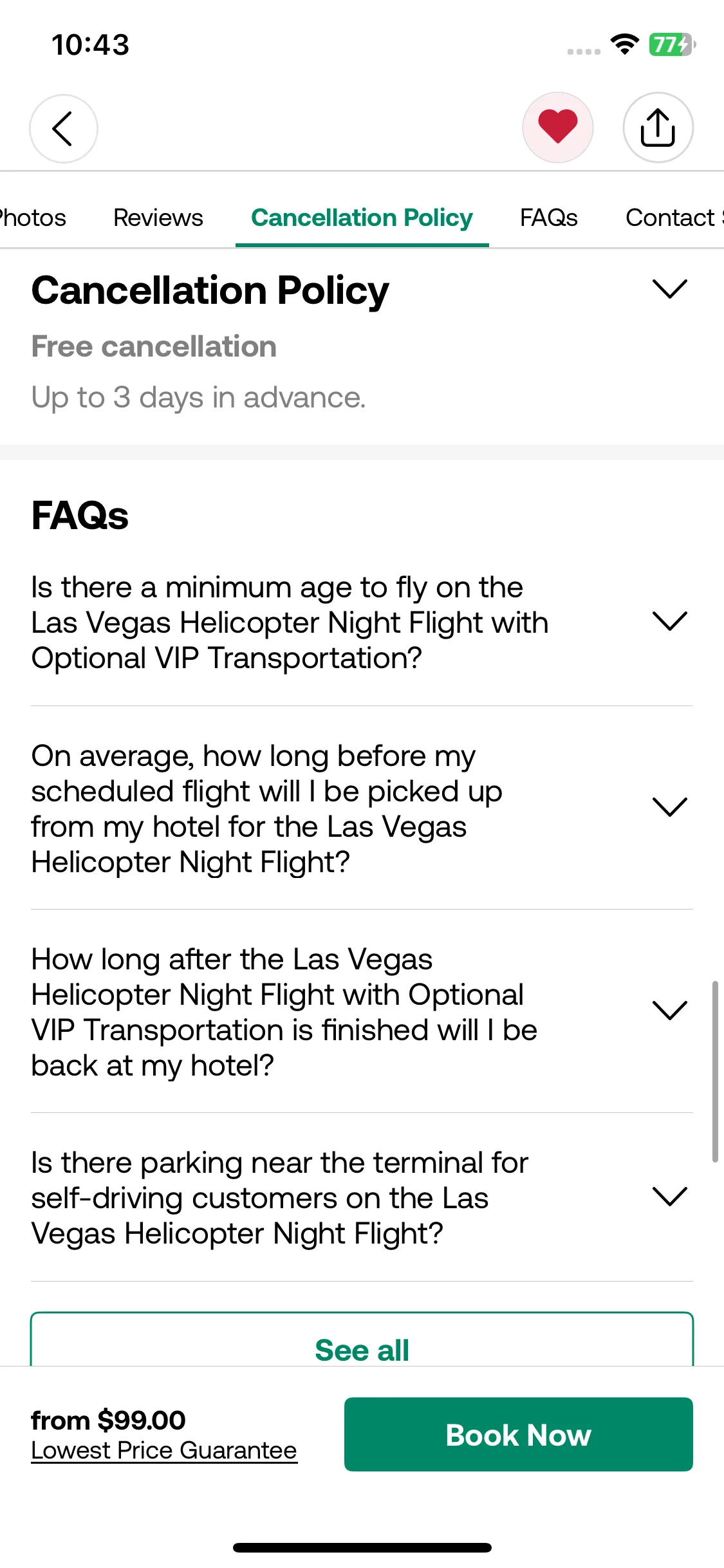Expand the minimum age FAQ chevron

pyautogui.click(x=670, y=621)
